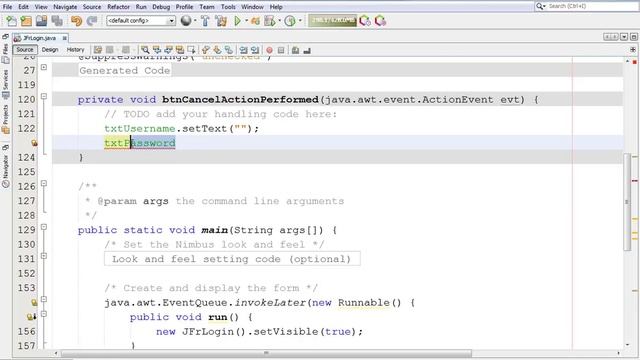Switch to the Source view
This screenshot has width=640, height=360.
tap(25, 50)
